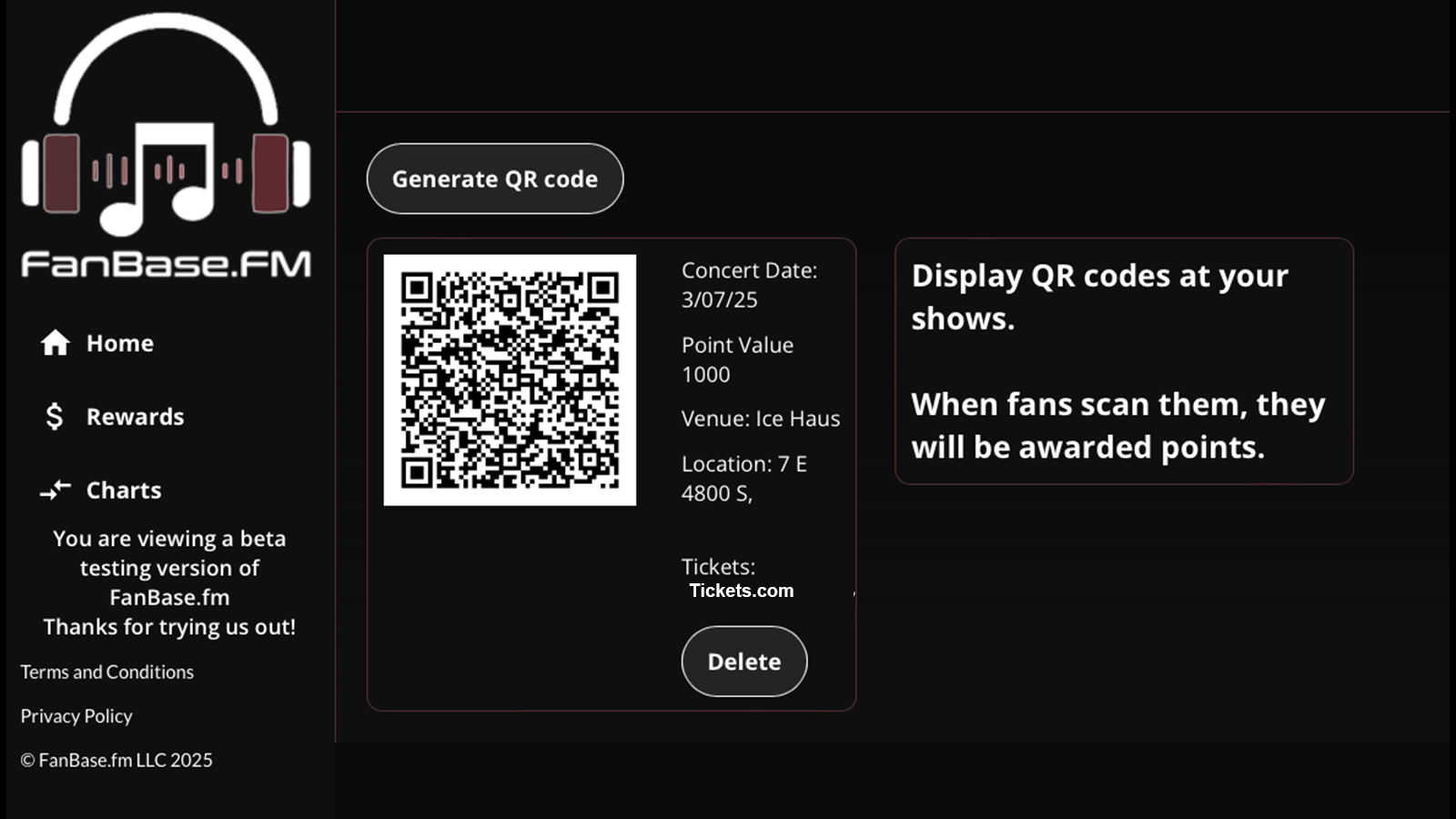Click the Charts arrows icon
Image resolution: width=1456 pixels, height=819 pixels.
(x=56, y=490)
